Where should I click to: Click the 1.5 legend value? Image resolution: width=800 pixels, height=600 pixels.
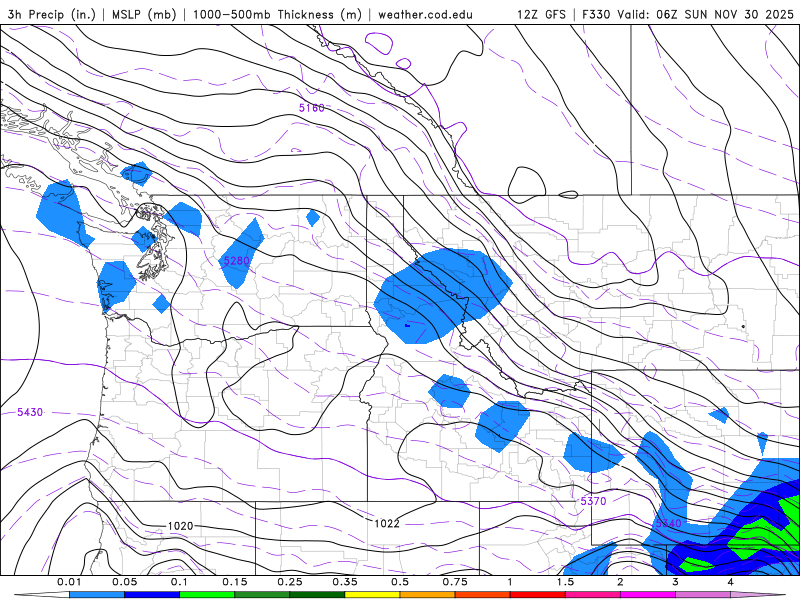[x=565, y=582]
